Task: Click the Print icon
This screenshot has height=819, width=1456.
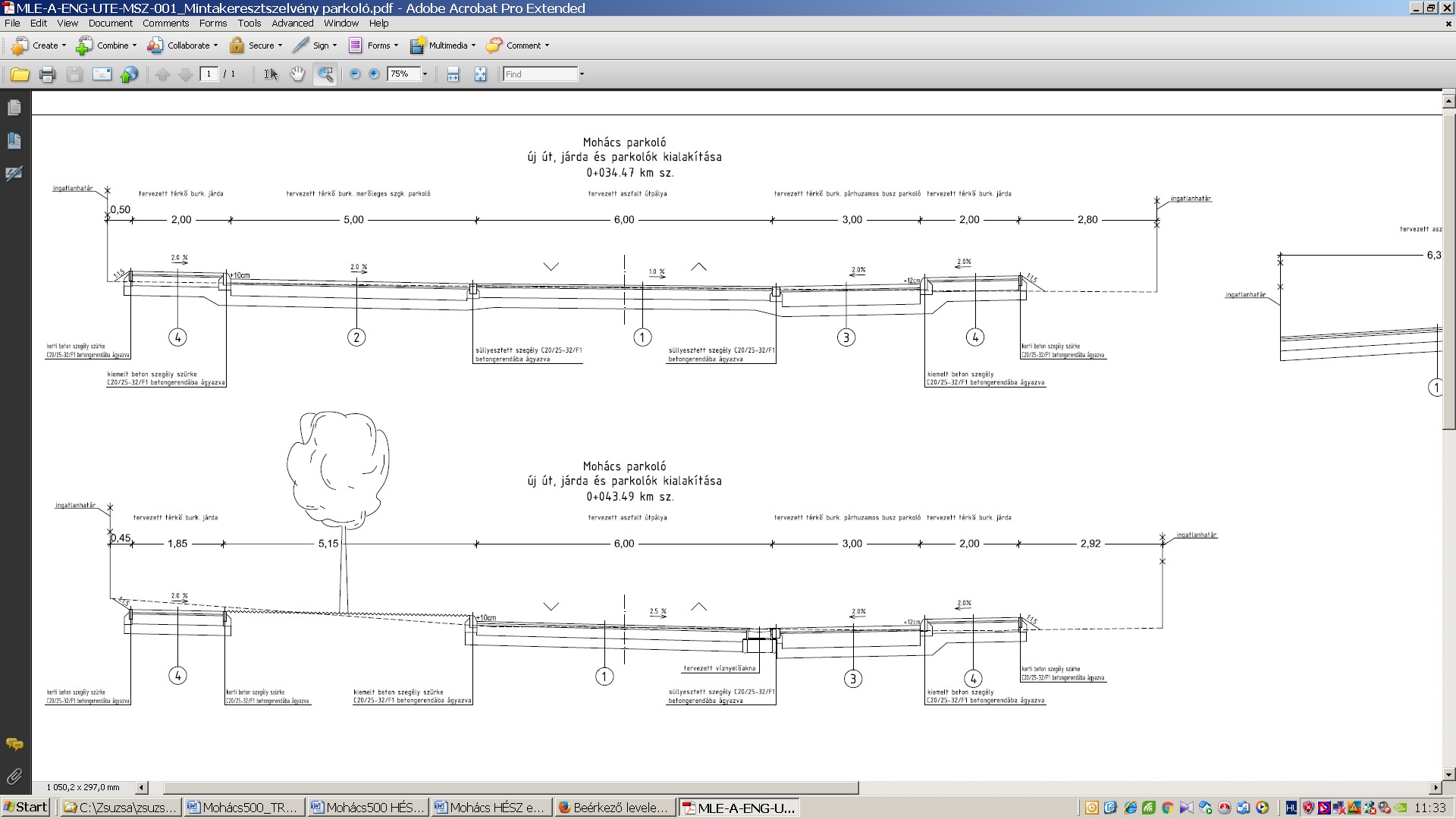Action: coord(47,74)
